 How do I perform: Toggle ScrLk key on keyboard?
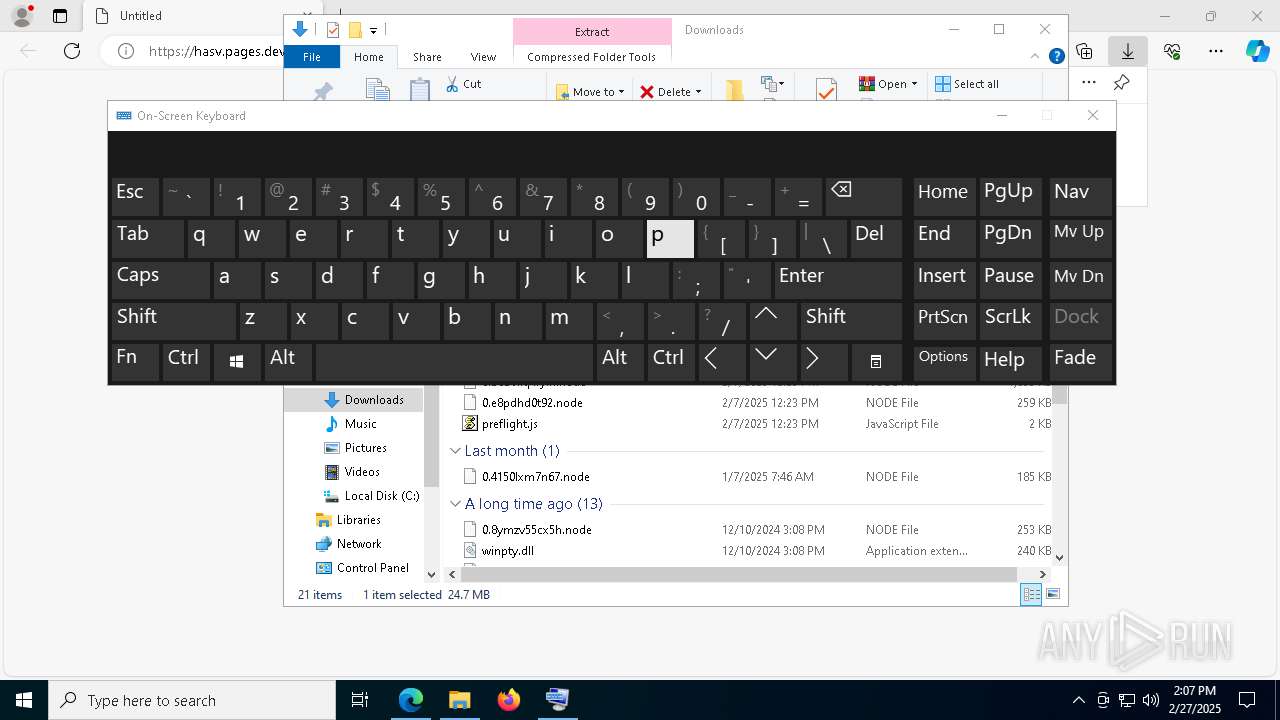pos(1011,320)
